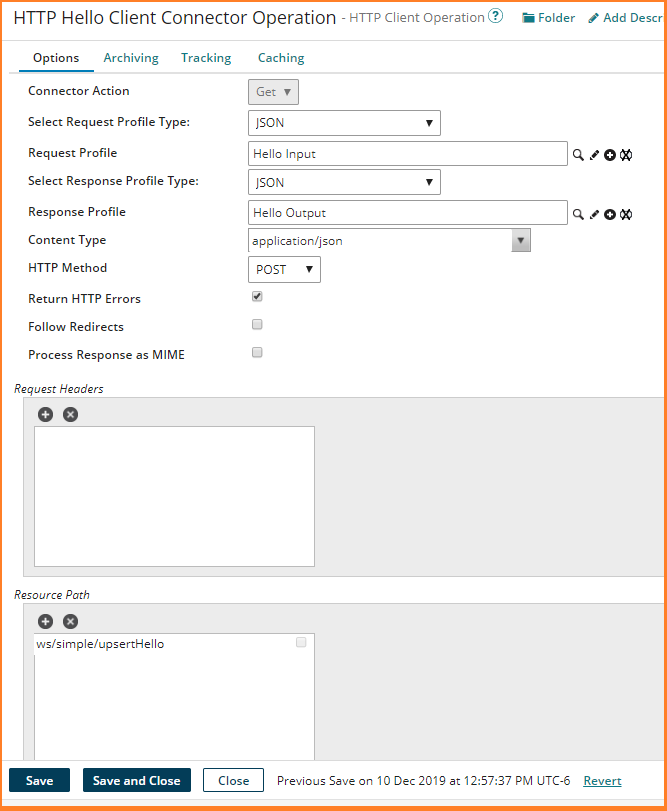667x811 pixels.
Task: Enable Process Response as MIME checkbox
Action: [x=257, y=353]
